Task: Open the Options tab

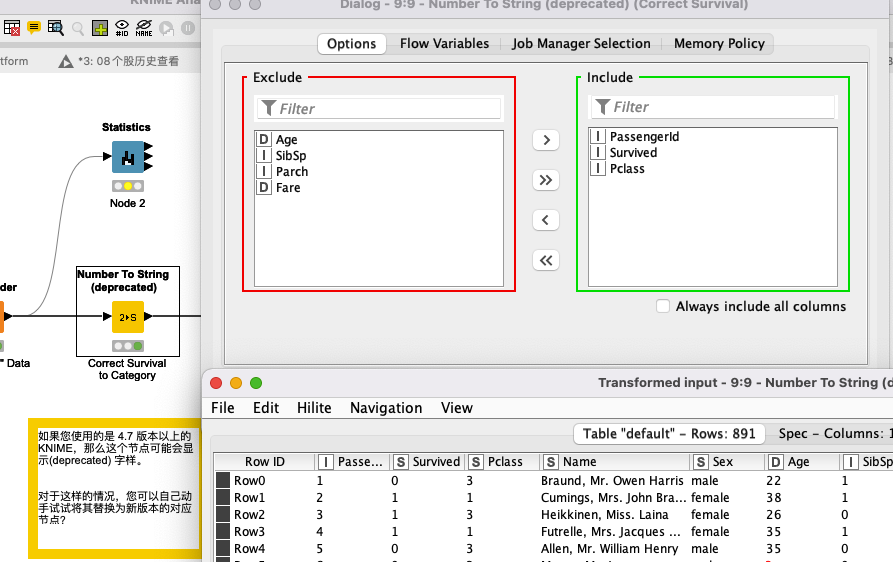Action: 351,44
